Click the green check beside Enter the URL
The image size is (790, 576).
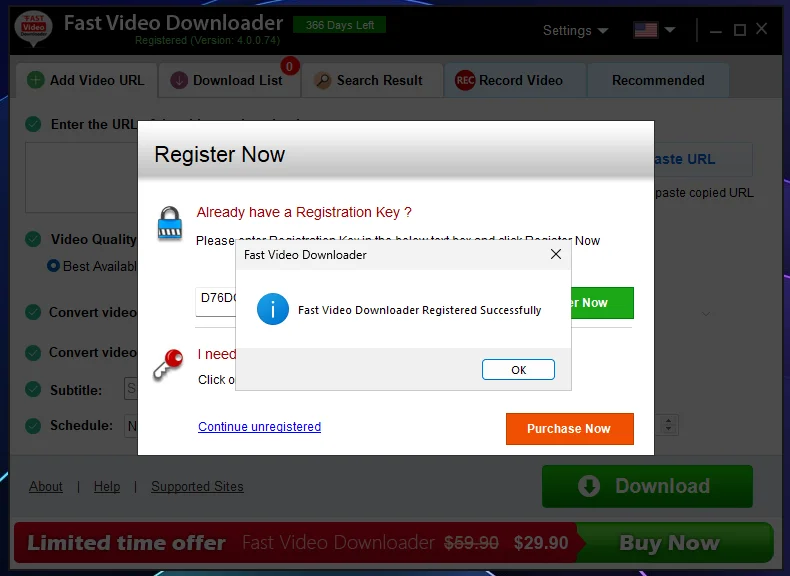pos(33,124)
